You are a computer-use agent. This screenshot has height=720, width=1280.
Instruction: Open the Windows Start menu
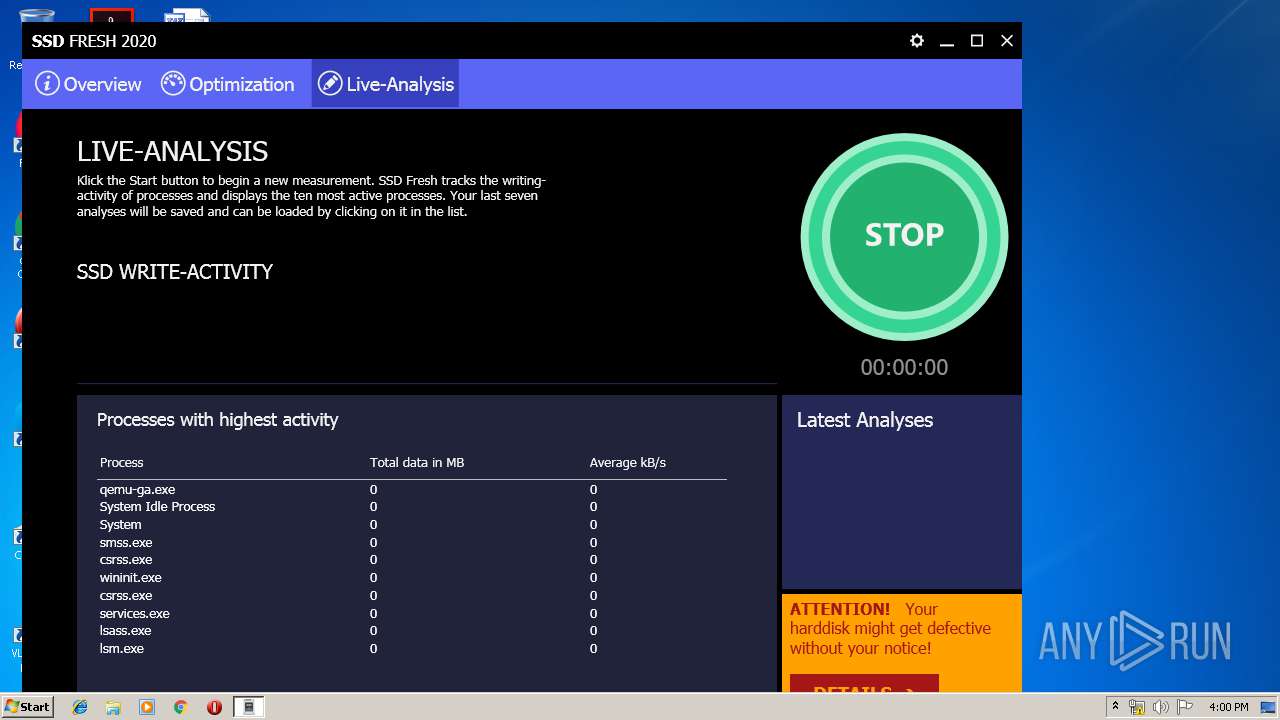tap(27, 706)
